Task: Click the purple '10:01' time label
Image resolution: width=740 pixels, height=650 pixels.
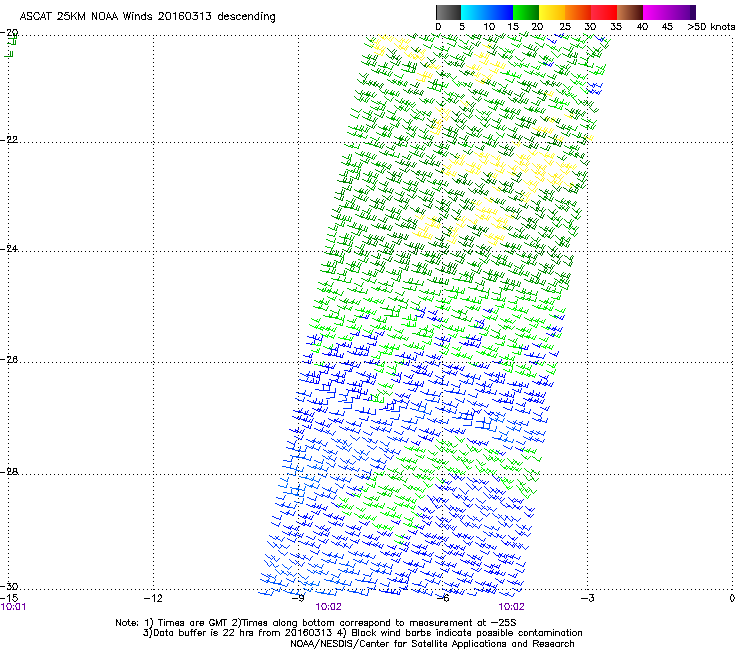Action: [x=13, y=607]
